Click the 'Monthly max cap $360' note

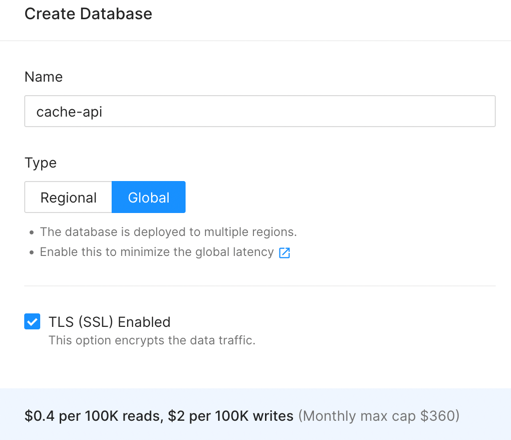coord(379,416)
